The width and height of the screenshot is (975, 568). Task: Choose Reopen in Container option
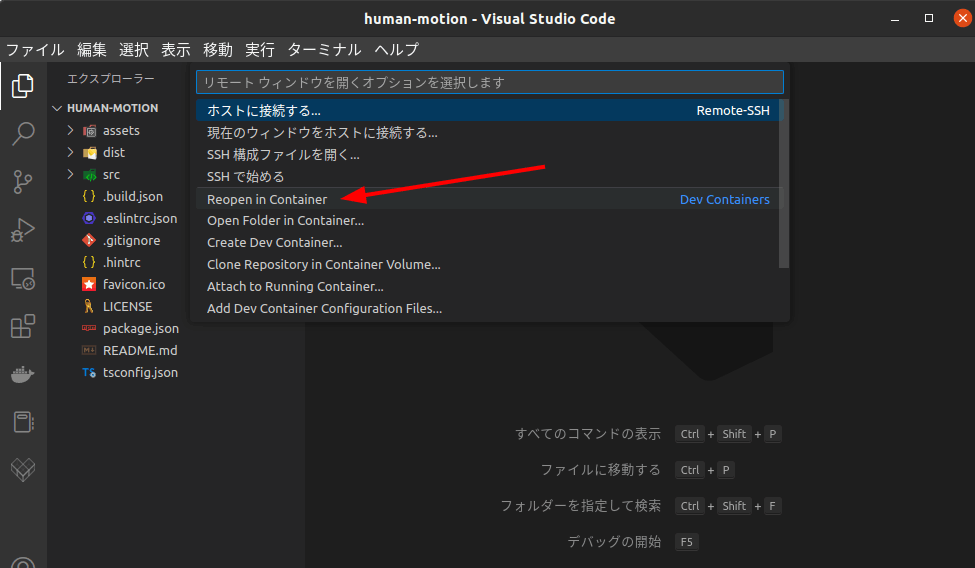pyautogui.click(x=489, y=199)
